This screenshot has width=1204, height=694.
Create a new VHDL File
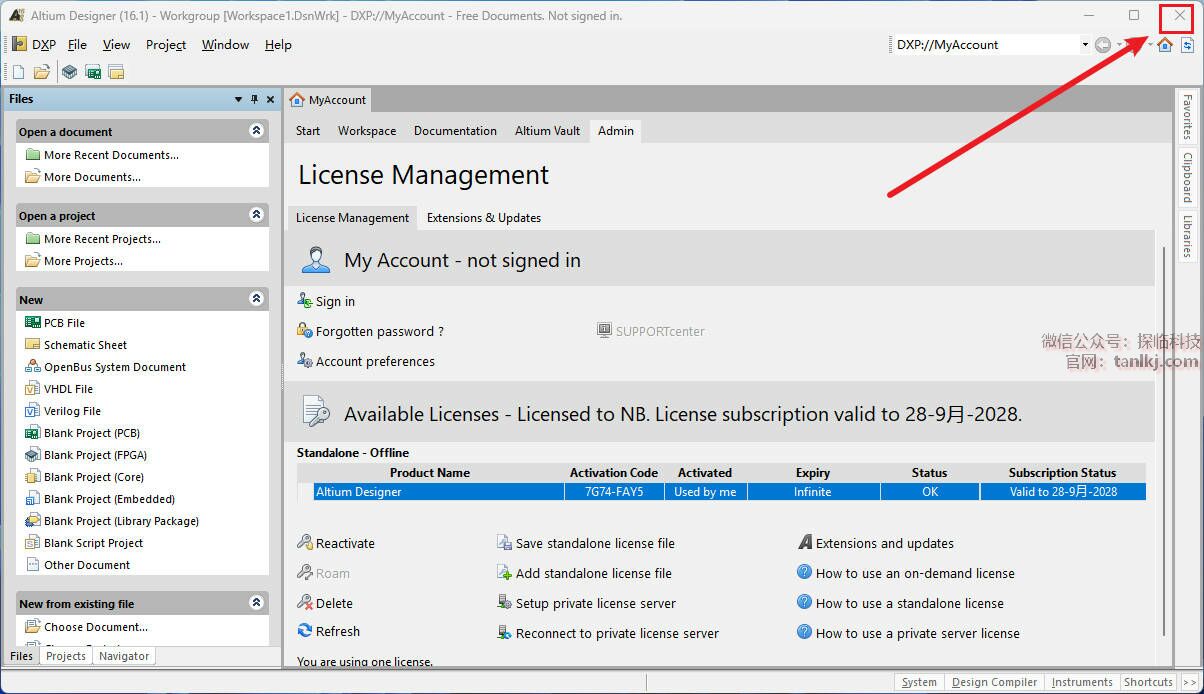68,389
